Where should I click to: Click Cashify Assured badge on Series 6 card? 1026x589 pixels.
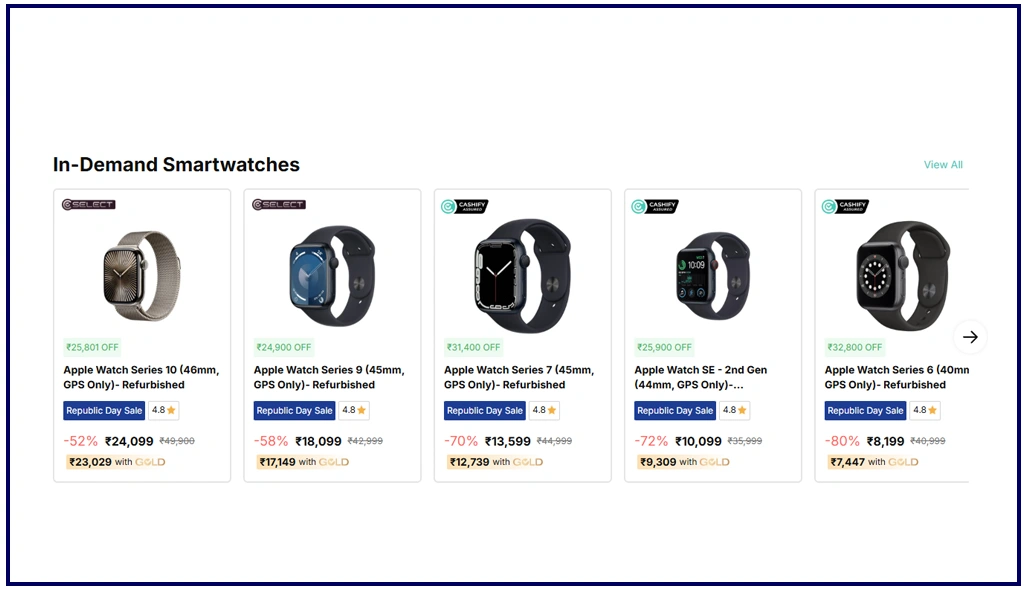[x=845, y=207]
